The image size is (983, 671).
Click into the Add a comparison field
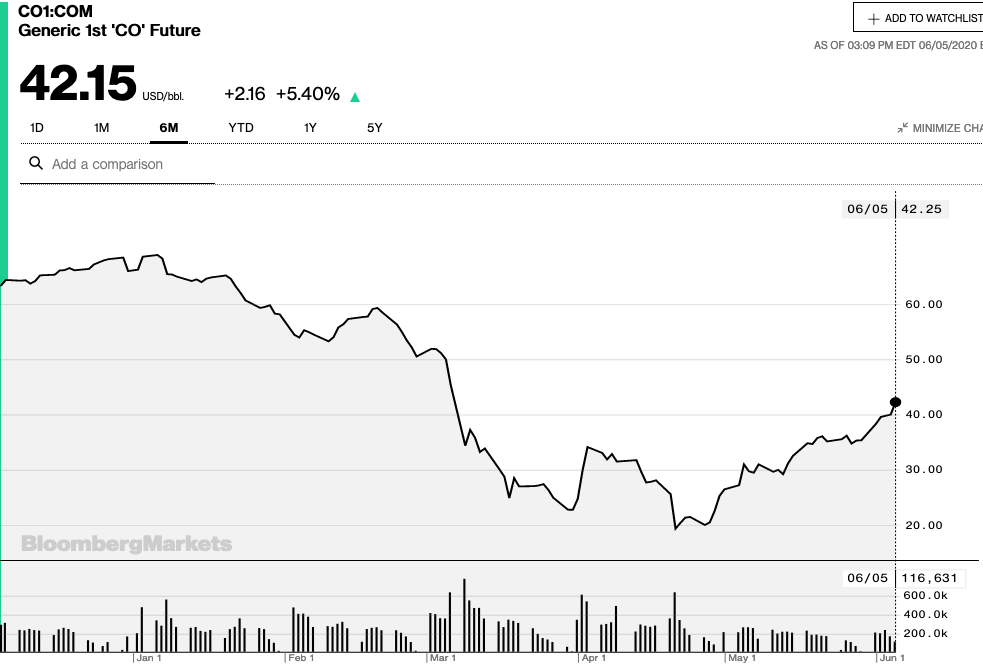130,164
